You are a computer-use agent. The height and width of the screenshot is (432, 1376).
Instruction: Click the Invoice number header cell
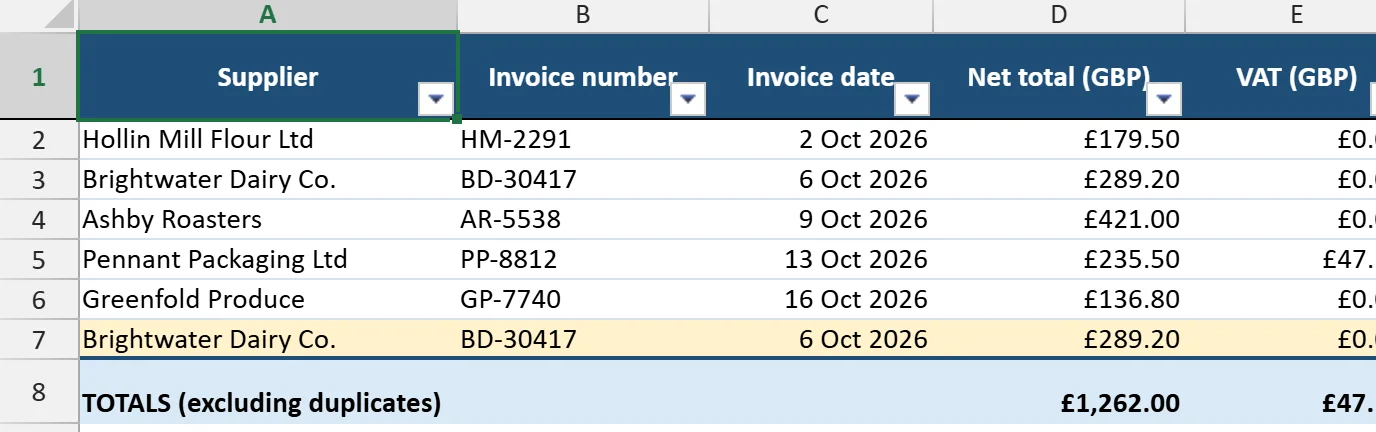584,76
